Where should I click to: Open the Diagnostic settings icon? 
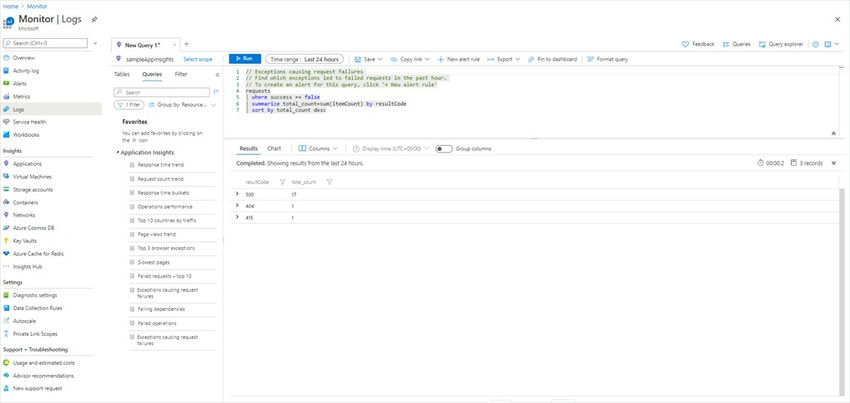click(x=7, y=295)
